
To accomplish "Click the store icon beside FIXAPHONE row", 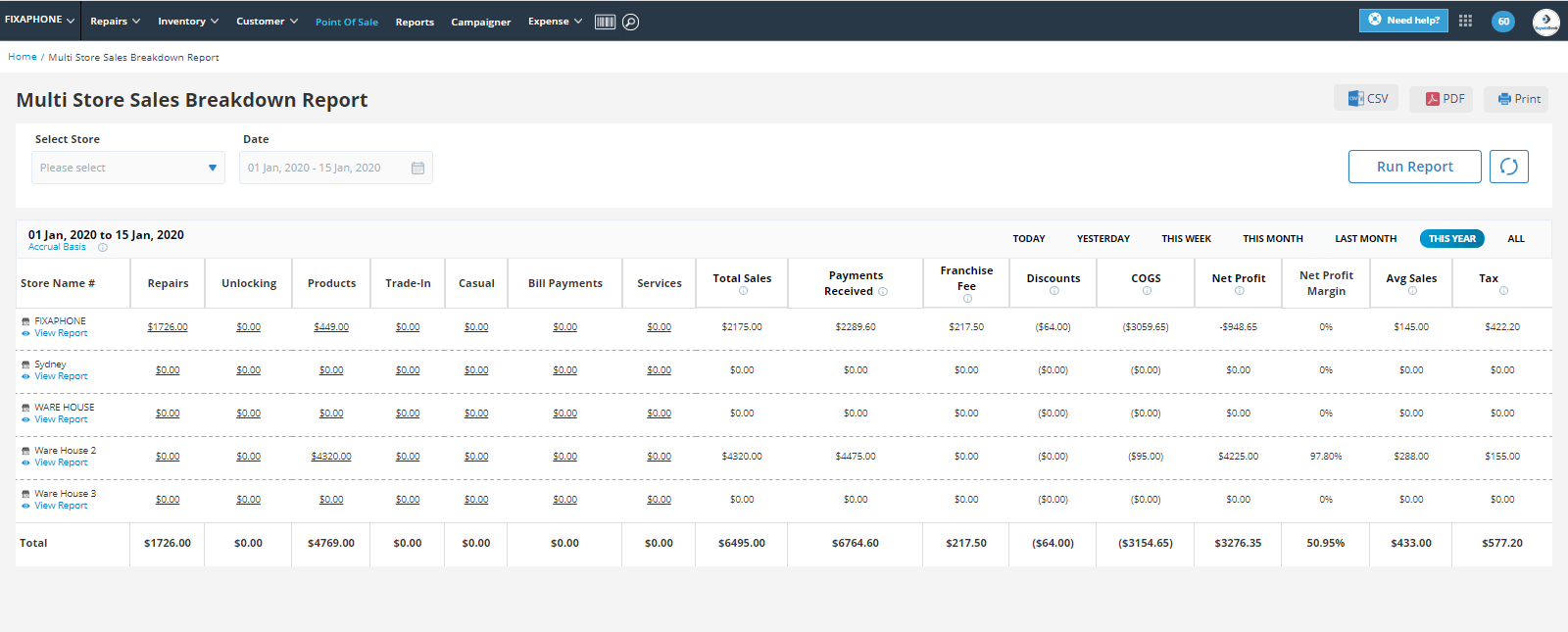I will 25,321.
